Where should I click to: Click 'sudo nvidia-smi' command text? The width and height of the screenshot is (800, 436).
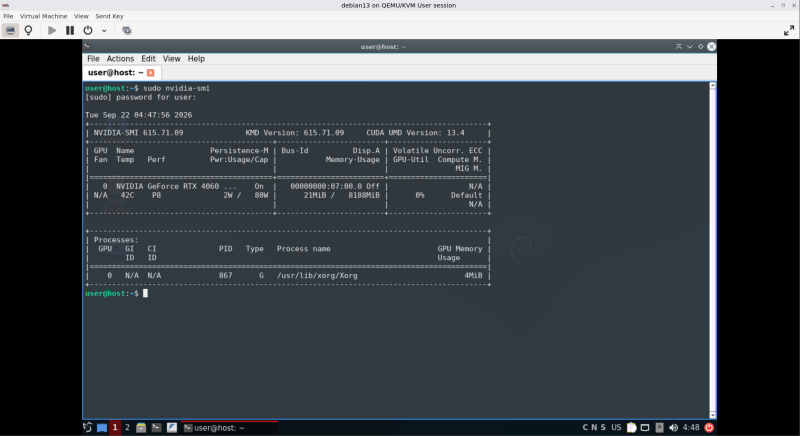point(176,88)
